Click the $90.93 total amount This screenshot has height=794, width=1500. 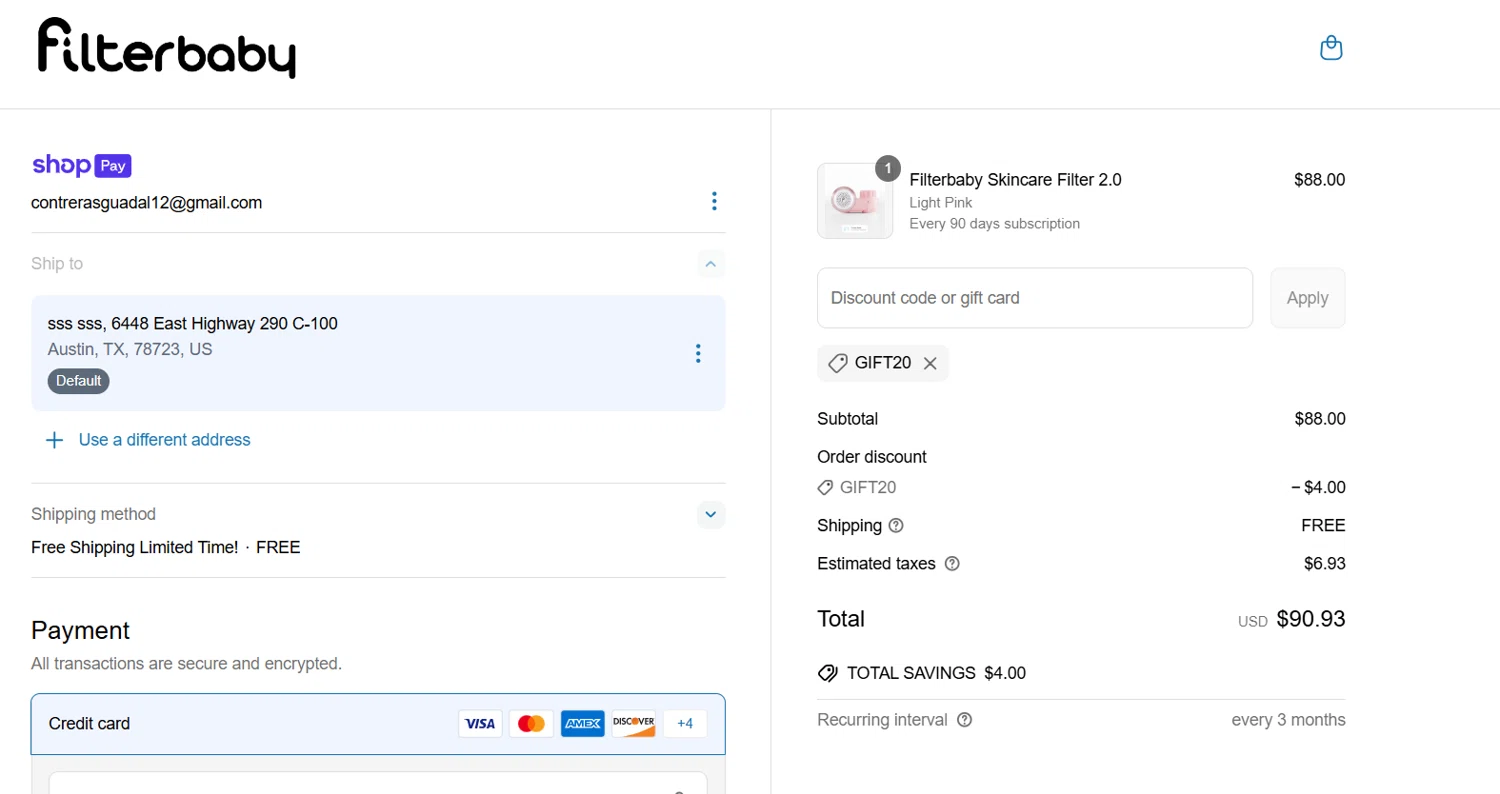pos(1311,619)
